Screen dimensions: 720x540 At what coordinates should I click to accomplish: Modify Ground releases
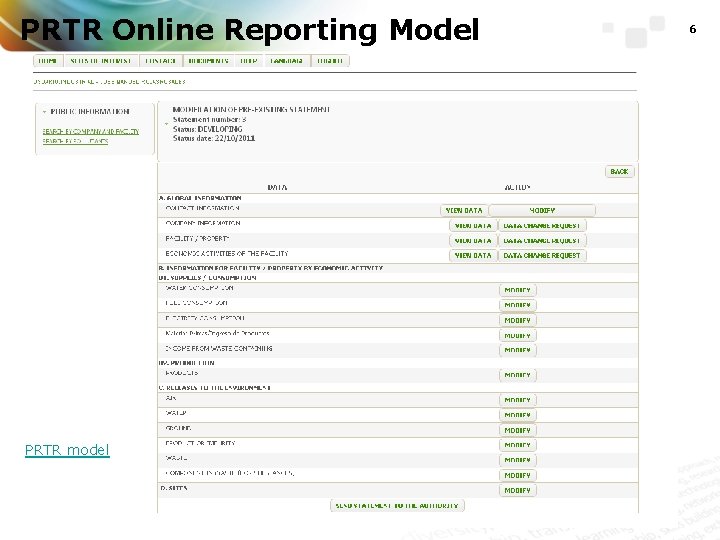(518, 430)
